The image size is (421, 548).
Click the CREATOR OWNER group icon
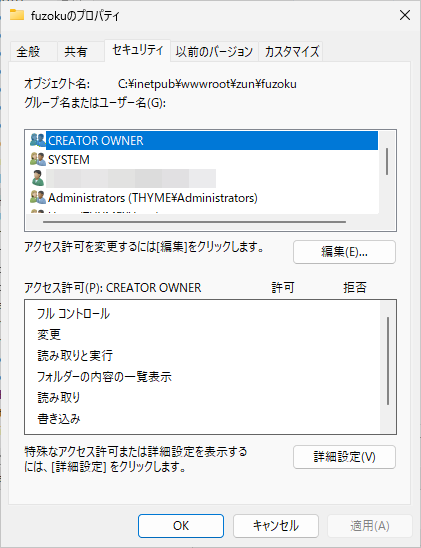pyautogui.click(x=38, y=140)
